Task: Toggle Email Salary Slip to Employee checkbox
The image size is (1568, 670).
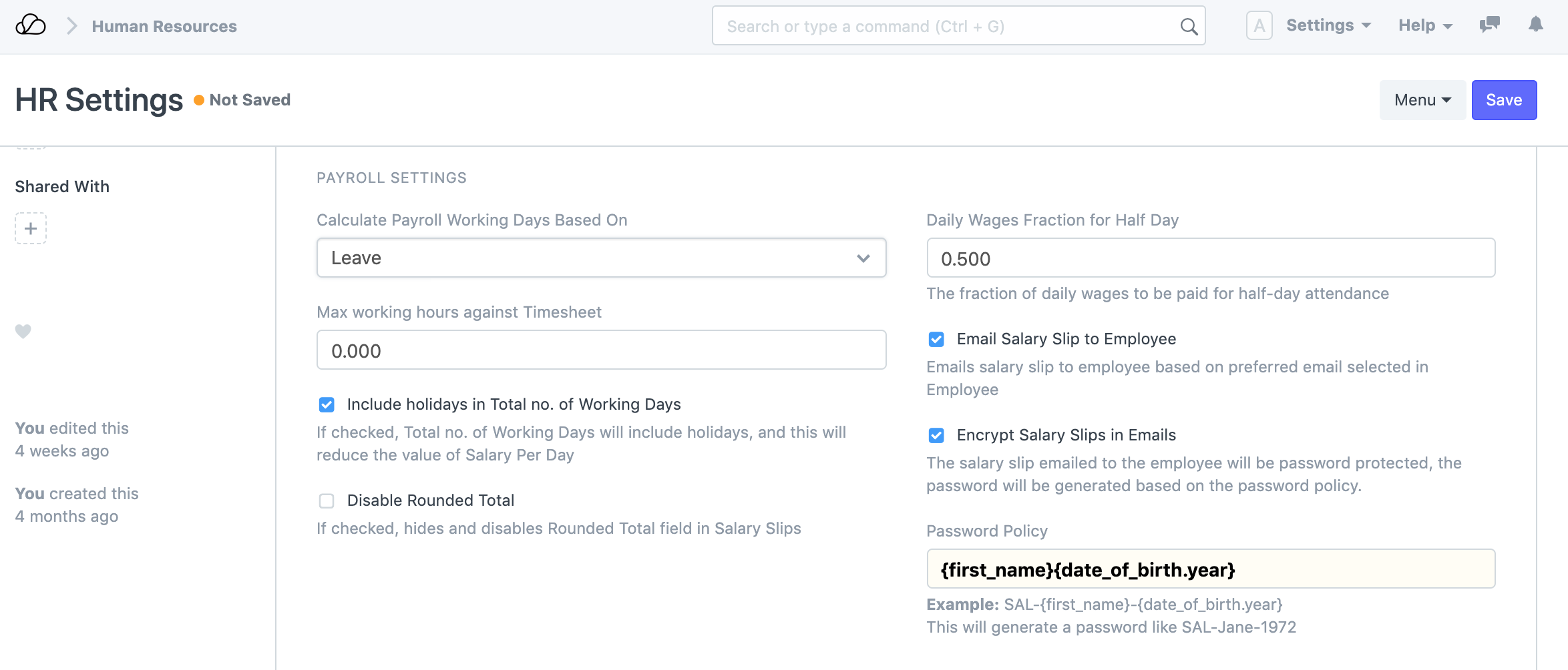Action: tap(936, 339)
